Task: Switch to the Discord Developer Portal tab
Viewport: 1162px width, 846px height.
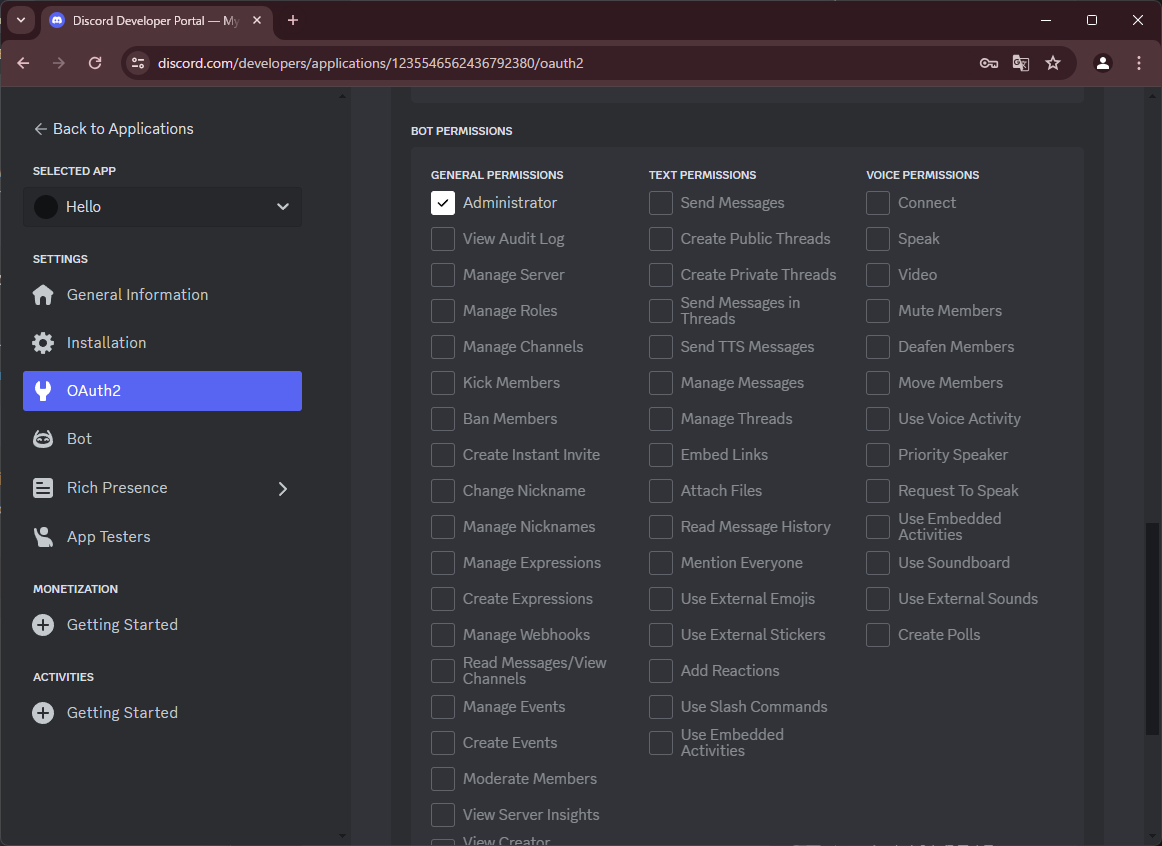Action: coord(150,20)
